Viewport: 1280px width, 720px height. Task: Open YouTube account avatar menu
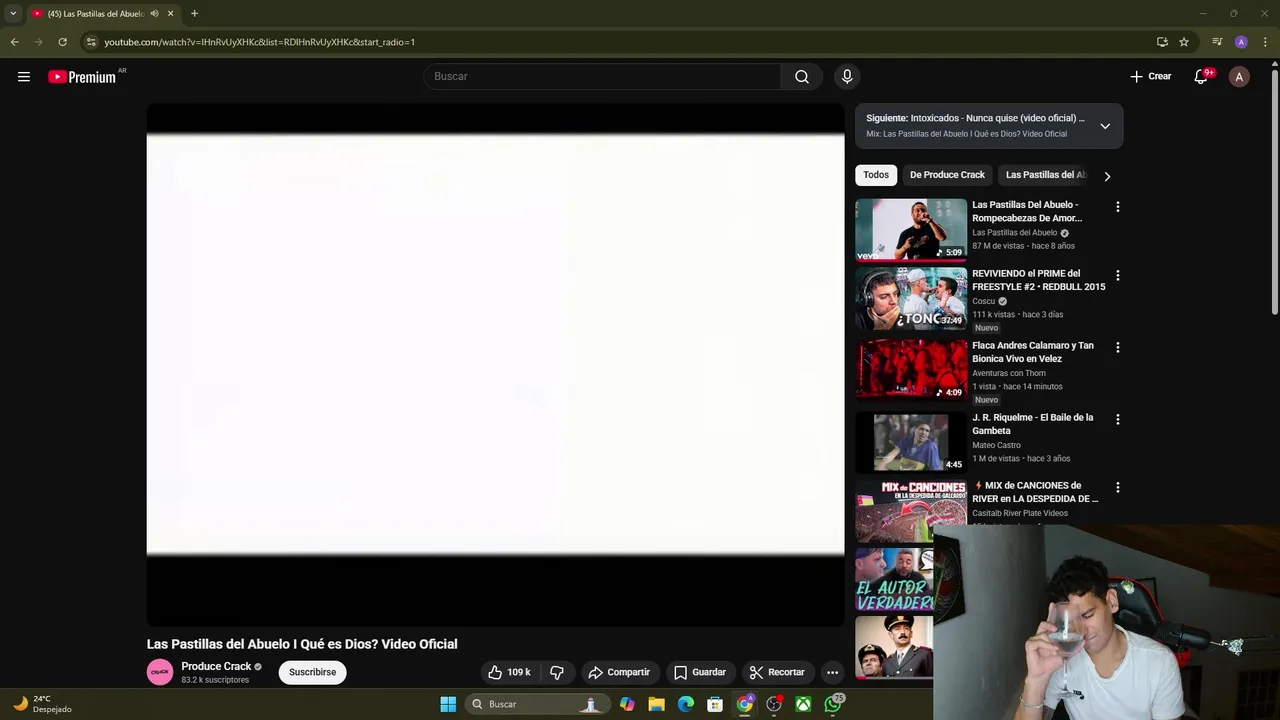click(1239, 77)
